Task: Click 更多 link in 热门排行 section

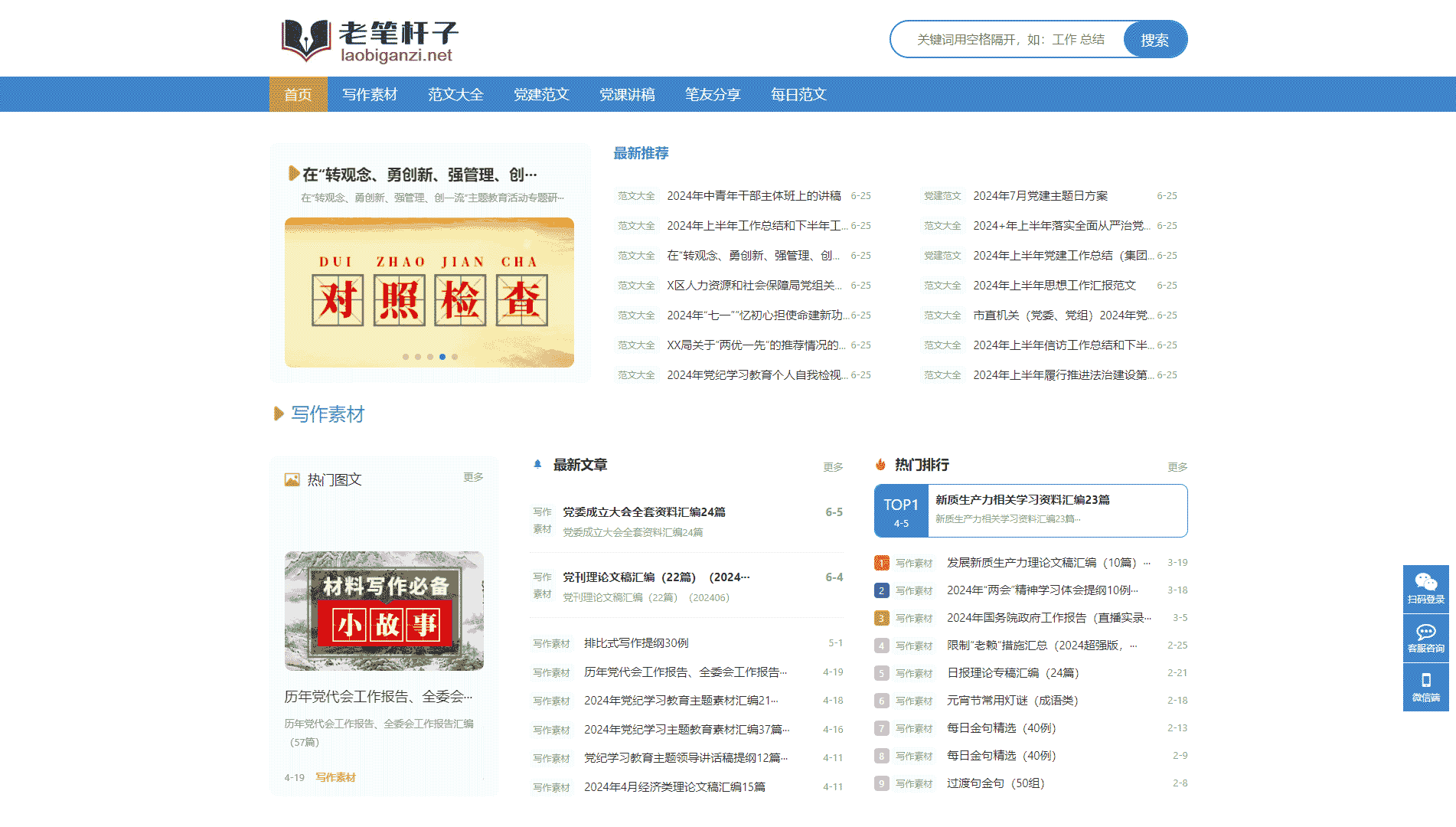Action: [1177, 467]
